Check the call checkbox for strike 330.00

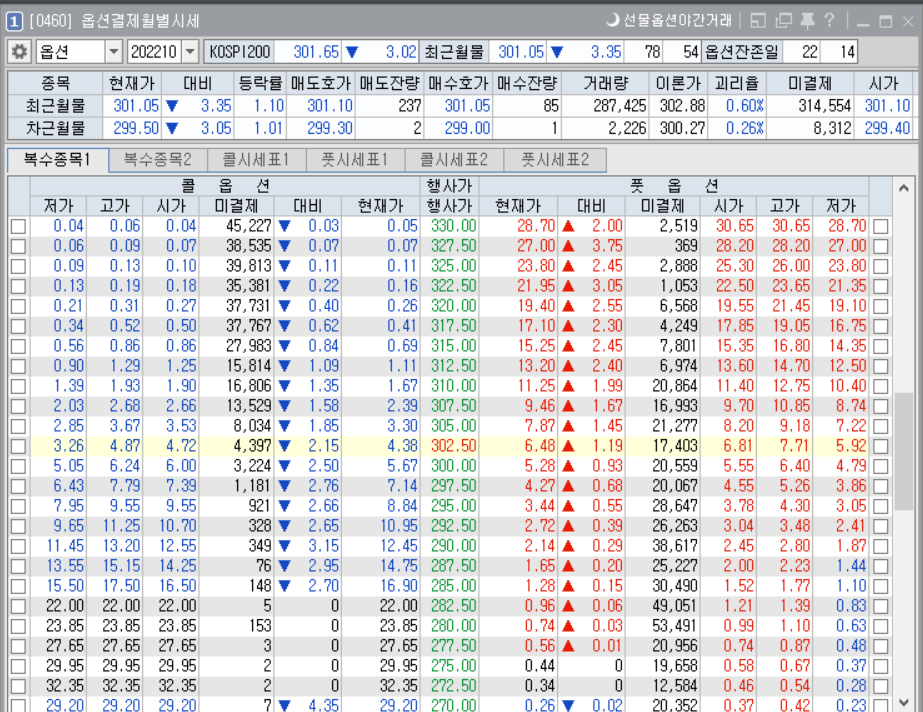(18, 227)
